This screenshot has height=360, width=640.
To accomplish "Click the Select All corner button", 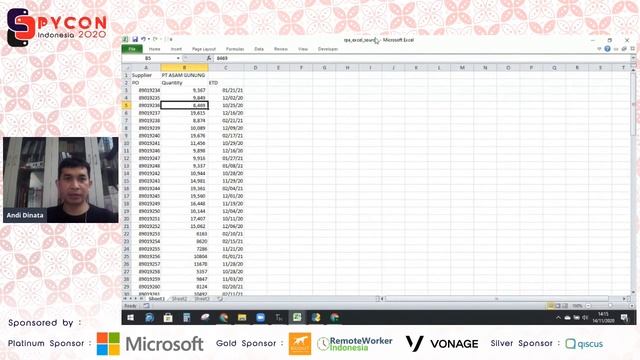I will (127, 68).
